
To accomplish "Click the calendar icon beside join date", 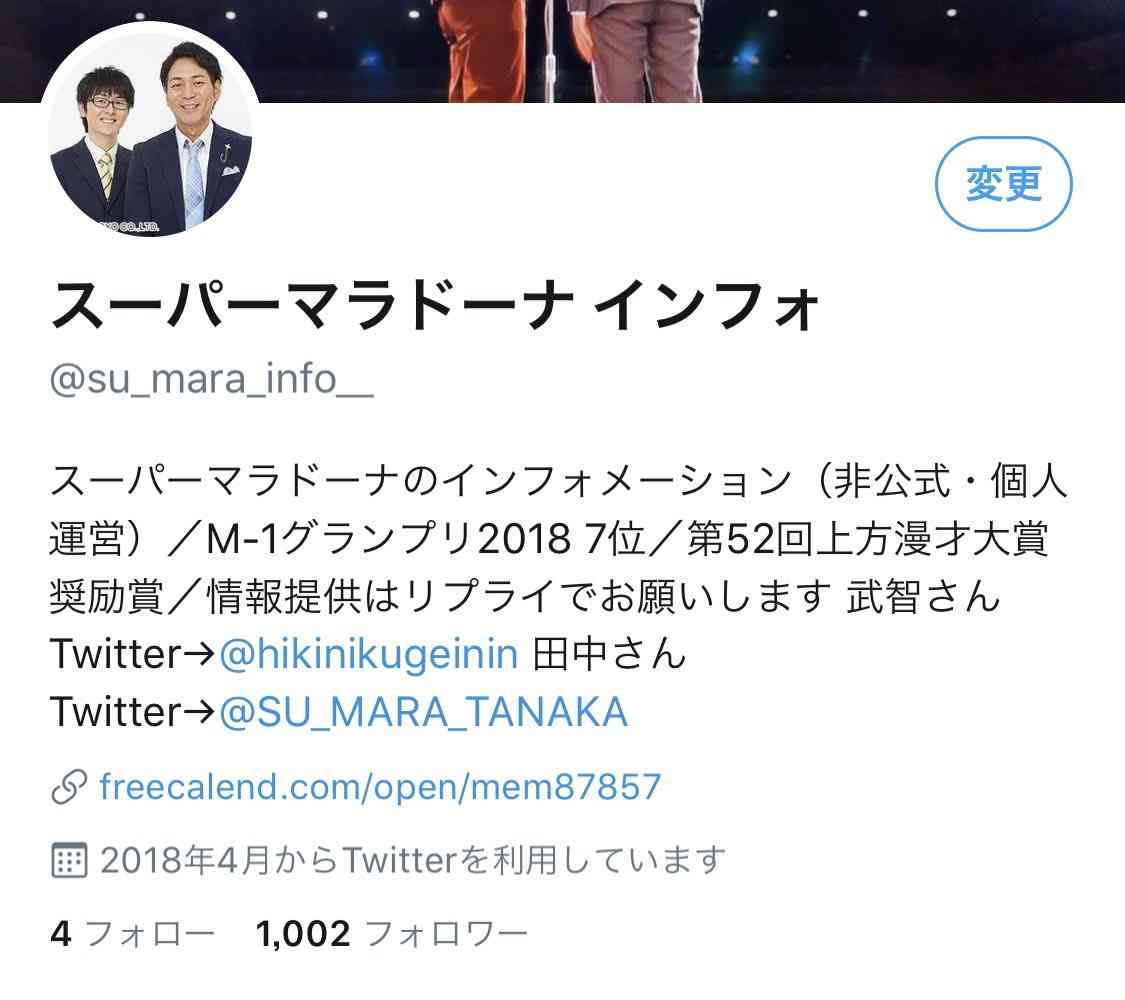I will pyautogui.click(x=70, y=860).
